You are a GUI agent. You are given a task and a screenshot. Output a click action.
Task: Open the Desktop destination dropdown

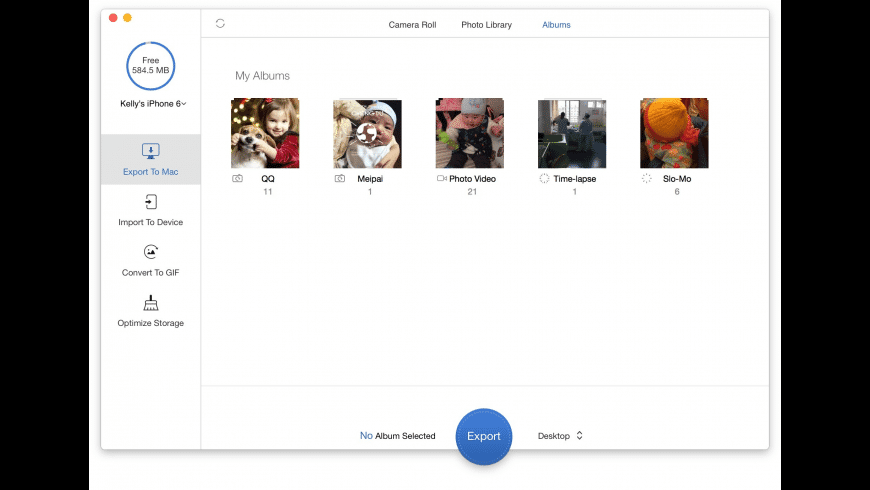tap(560, 436)
